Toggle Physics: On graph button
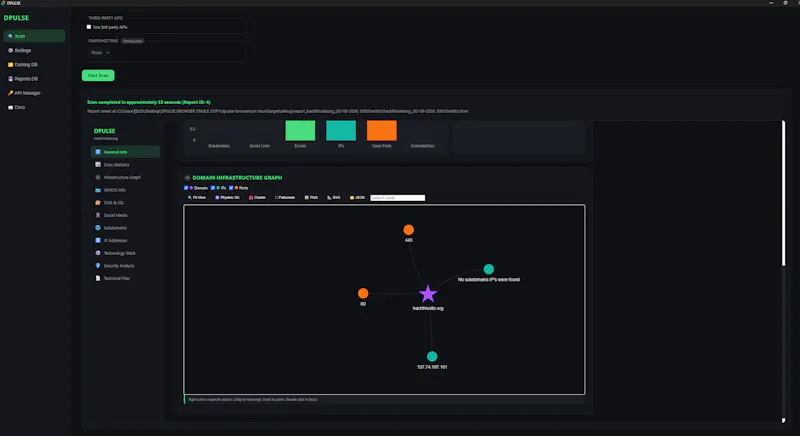 228,198
